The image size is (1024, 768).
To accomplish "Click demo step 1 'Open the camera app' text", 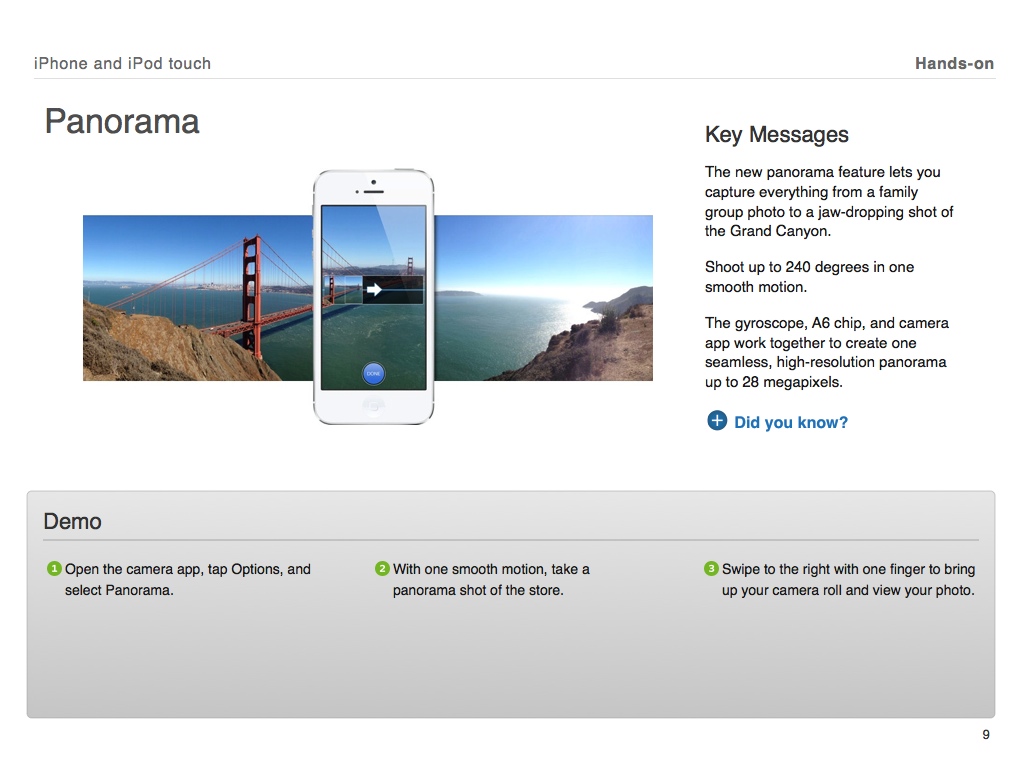I will pos(187,579).
